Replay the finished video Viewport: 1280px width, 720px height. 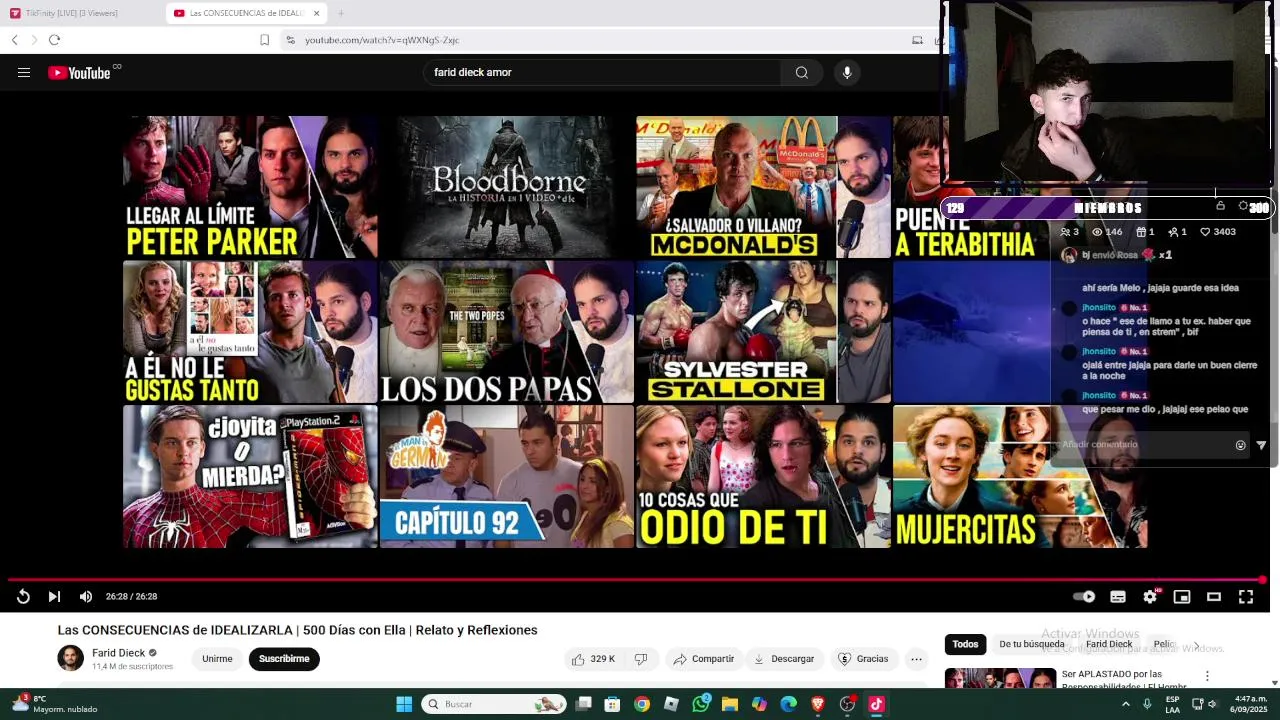(23, 596)
